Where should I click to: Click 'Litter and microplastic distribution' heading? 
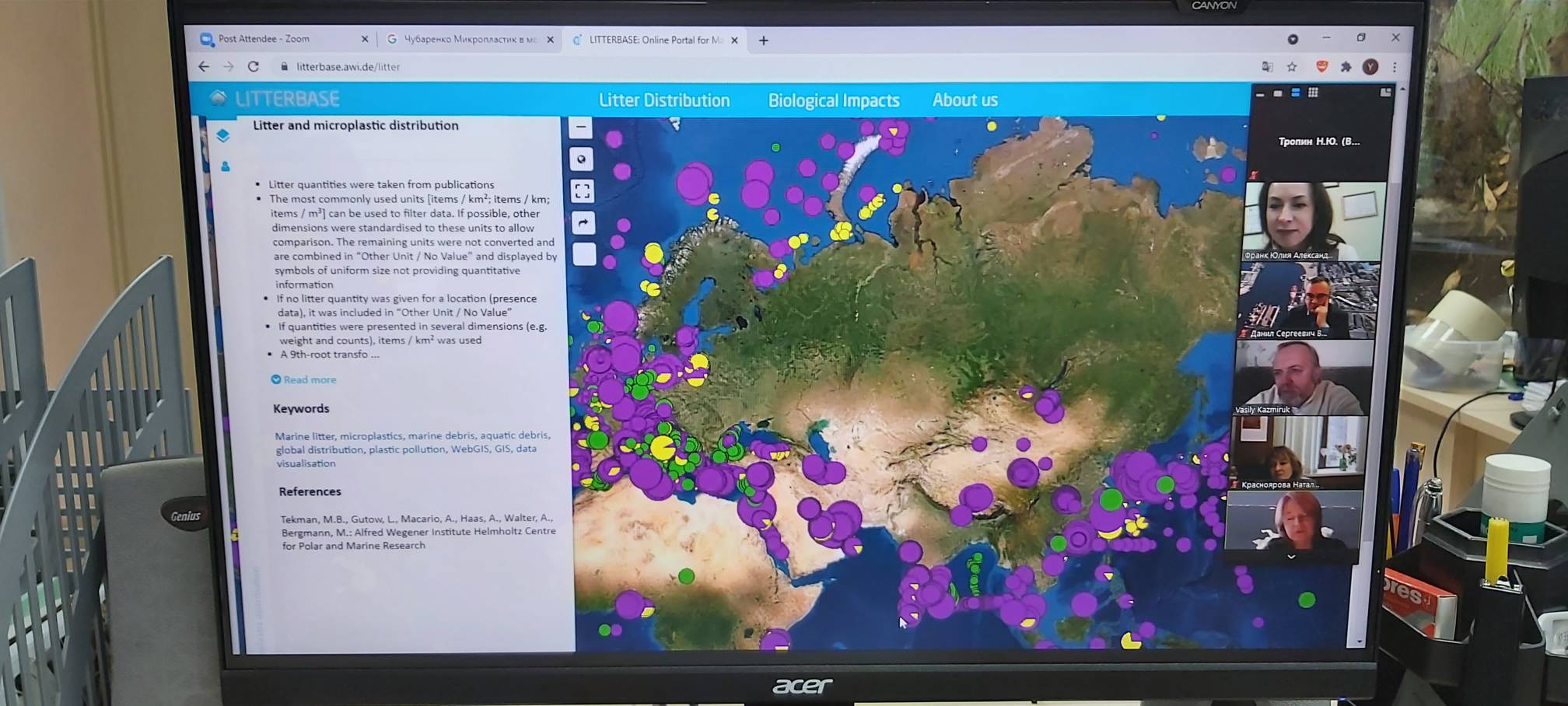[355, 125]
